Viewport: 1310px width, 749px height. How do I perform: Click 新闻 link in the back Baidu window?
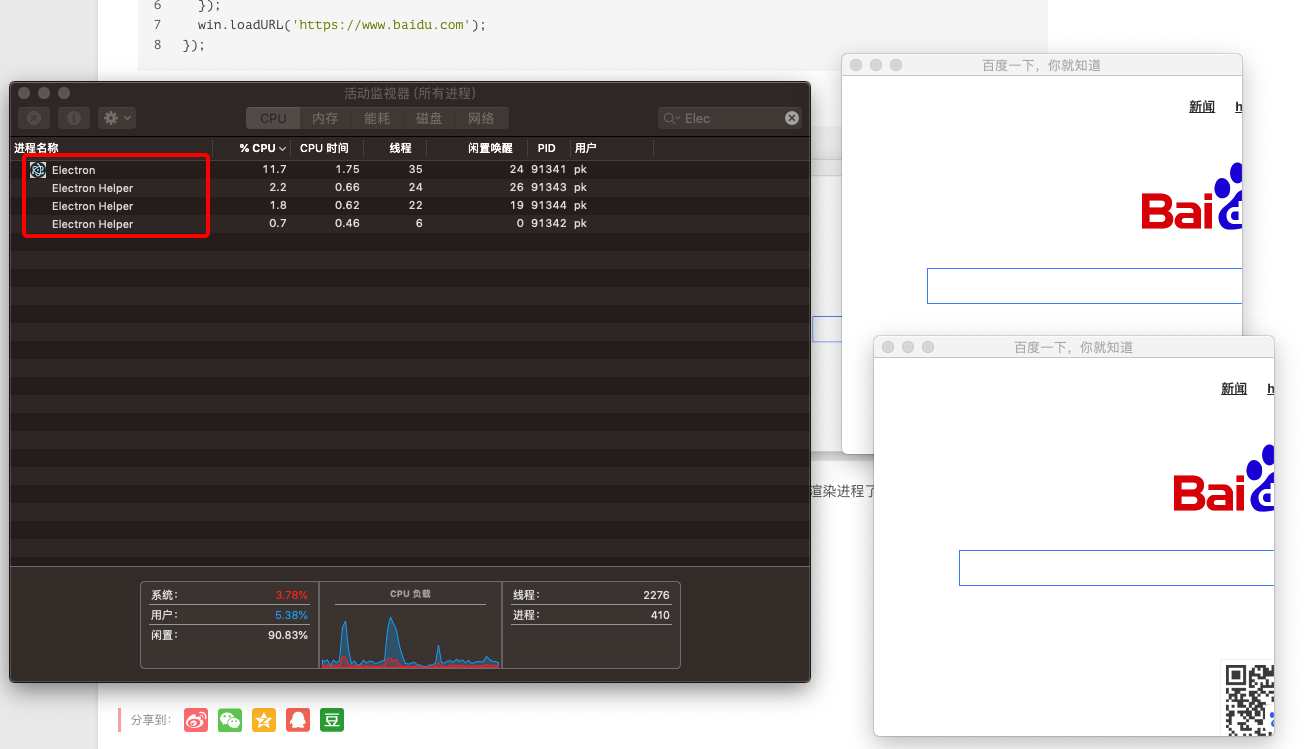tap(1202, 107)
